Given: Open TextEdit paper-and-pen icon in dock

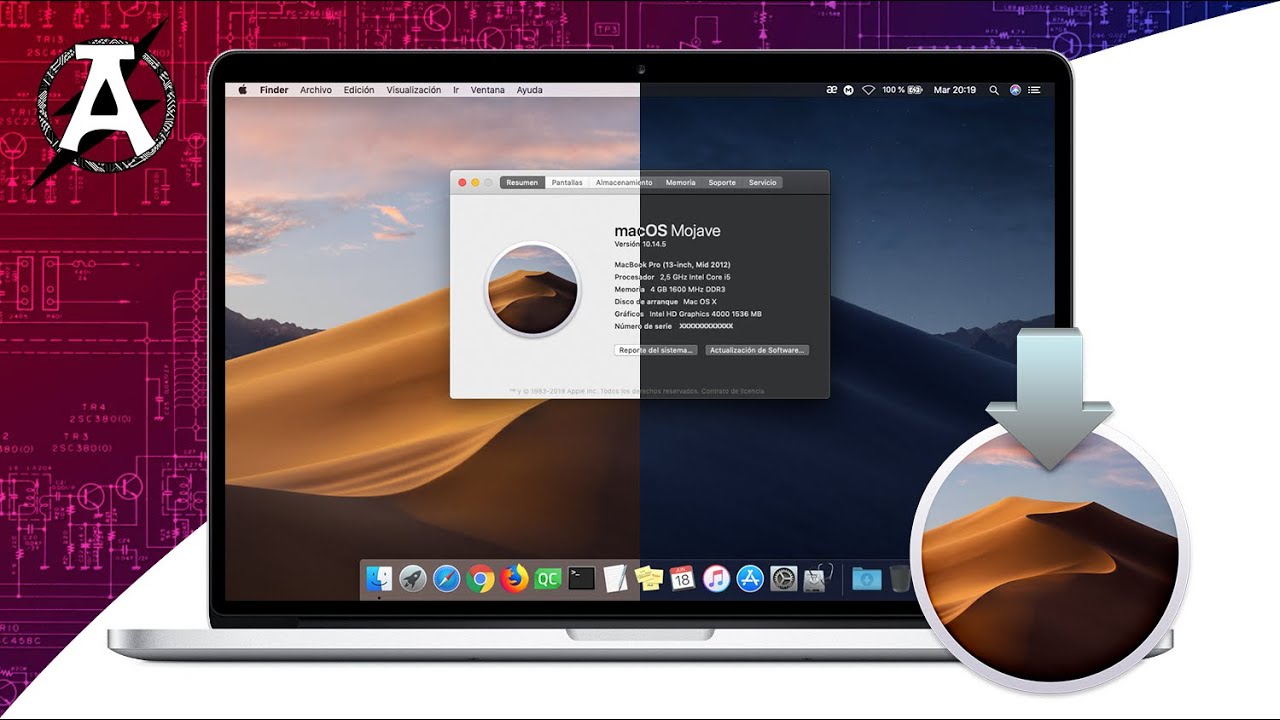Looking at the screenshot, I should 616,578.
